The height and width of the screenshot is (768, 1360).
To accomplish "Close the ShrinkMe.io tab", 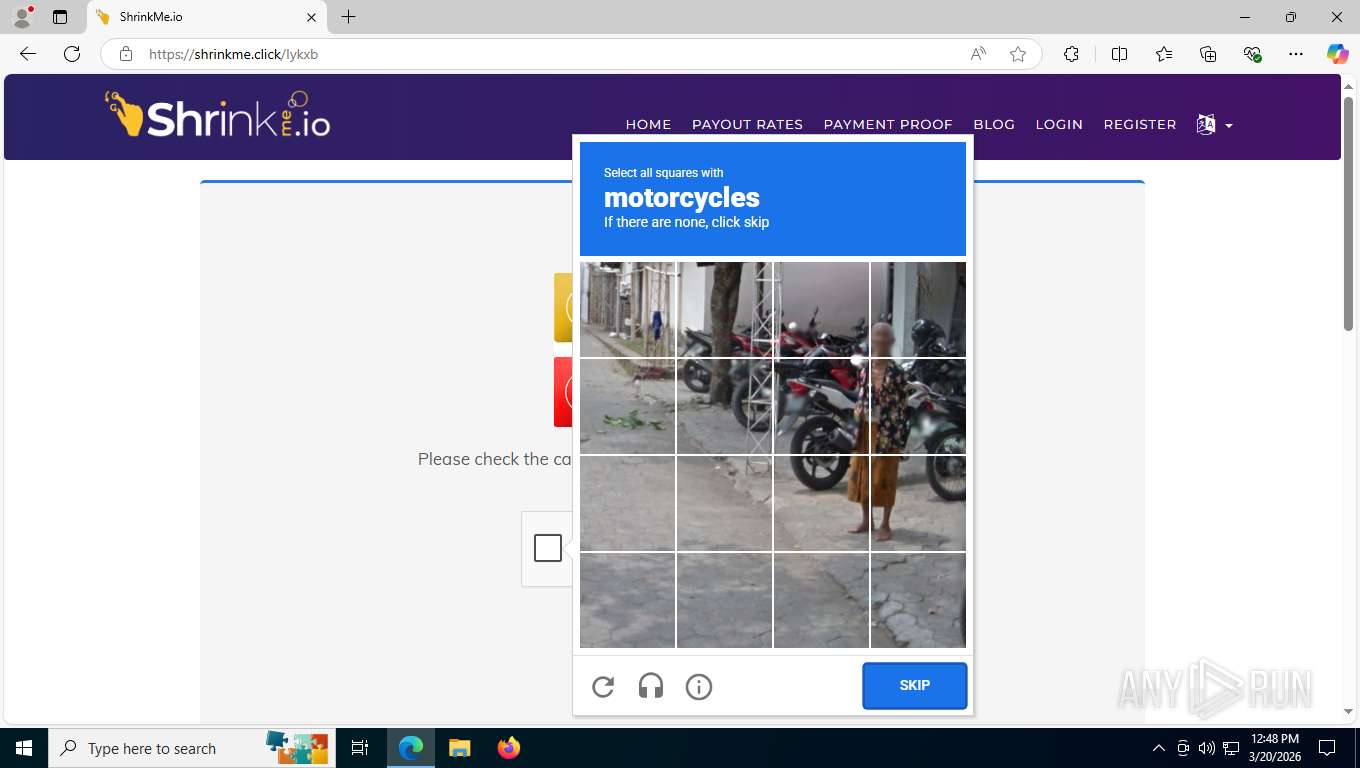I will (x=311, y=17).
